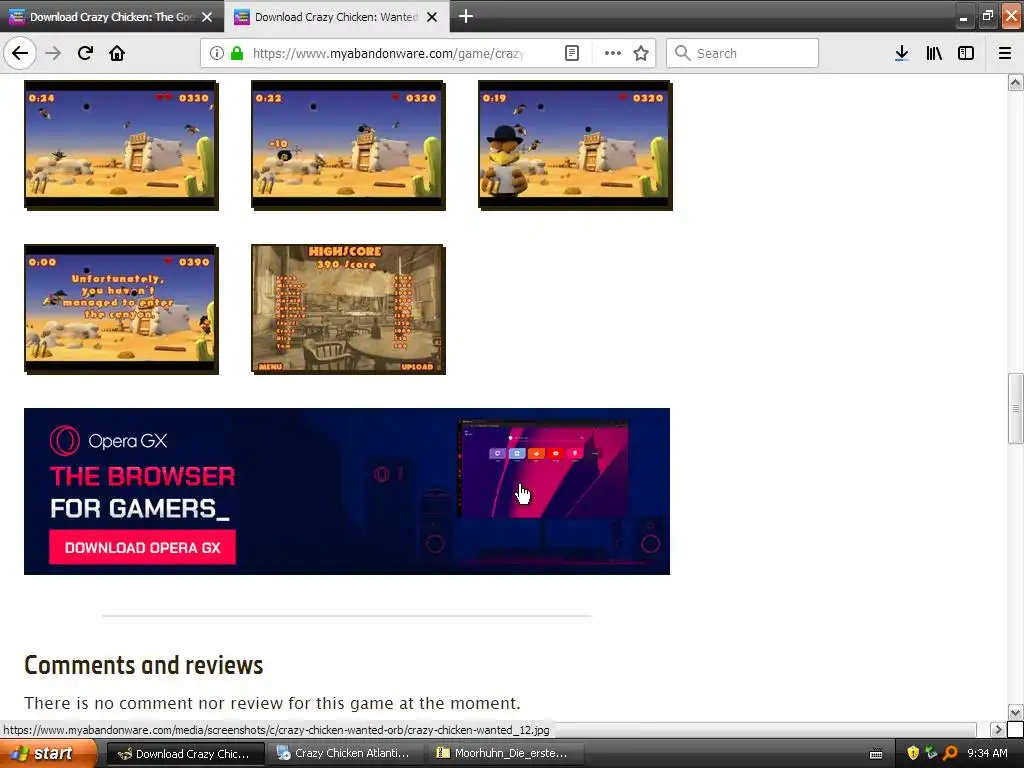View the Highscore 390 screenshot
The width and height of the screenshot is (1024, 768).
point(348,309)
